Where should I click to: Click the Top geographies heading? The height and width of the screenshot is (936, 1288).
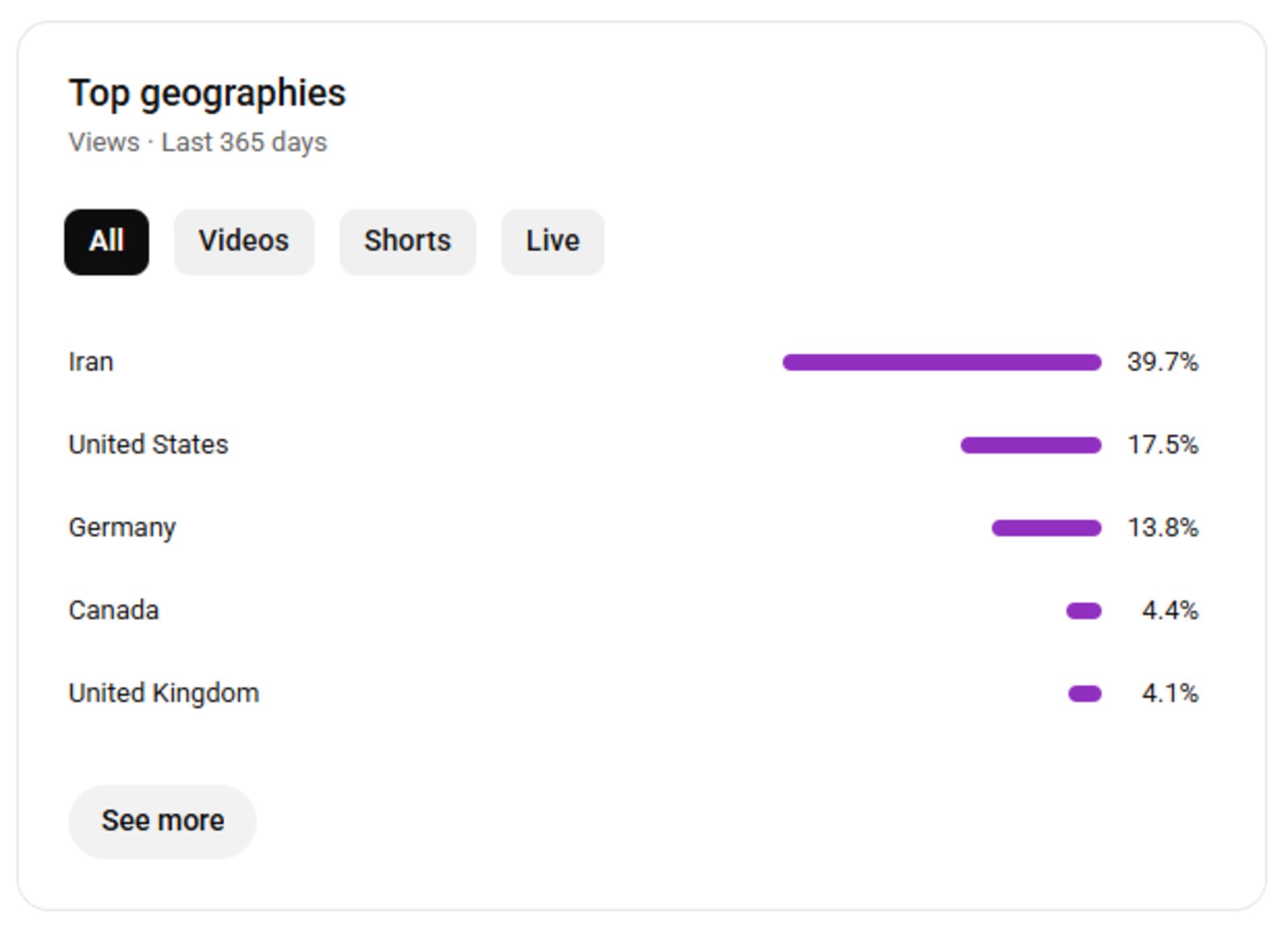[207, 93]
